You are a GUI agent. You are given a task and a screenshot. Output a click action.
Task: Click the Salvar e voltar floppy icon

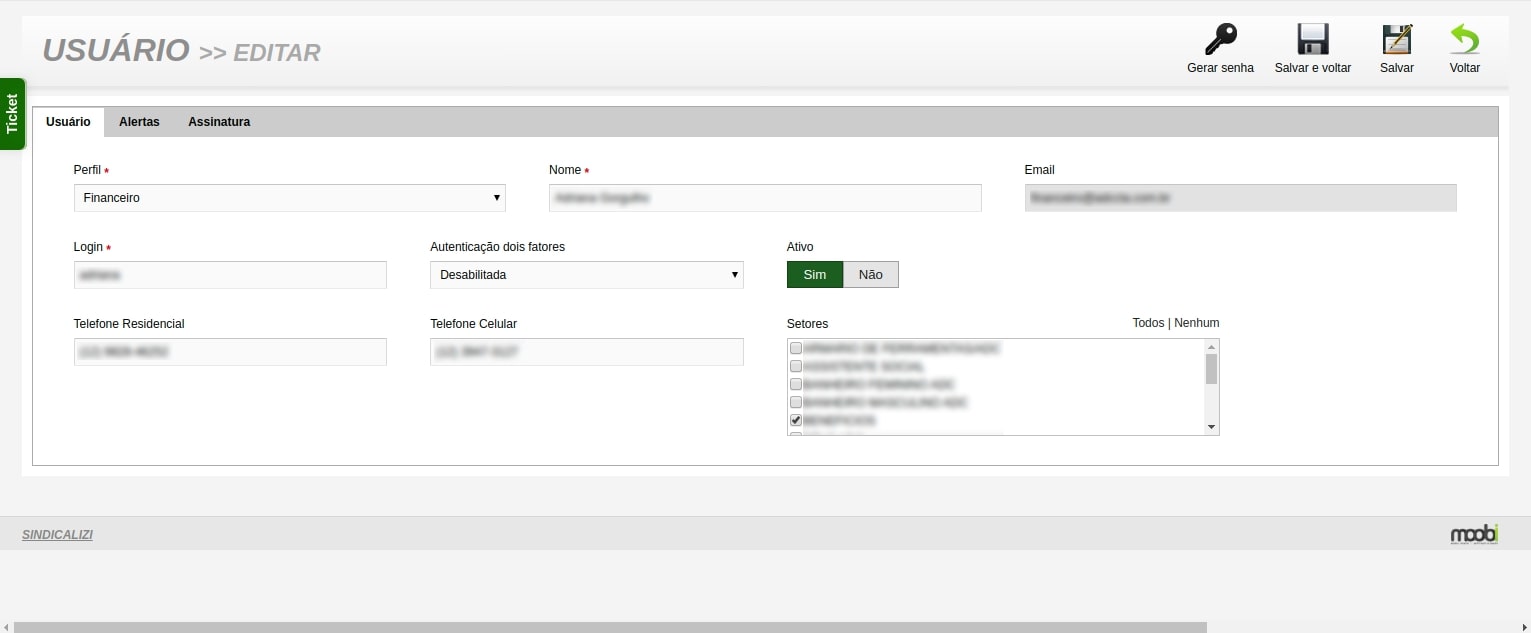click(1312, 40)
